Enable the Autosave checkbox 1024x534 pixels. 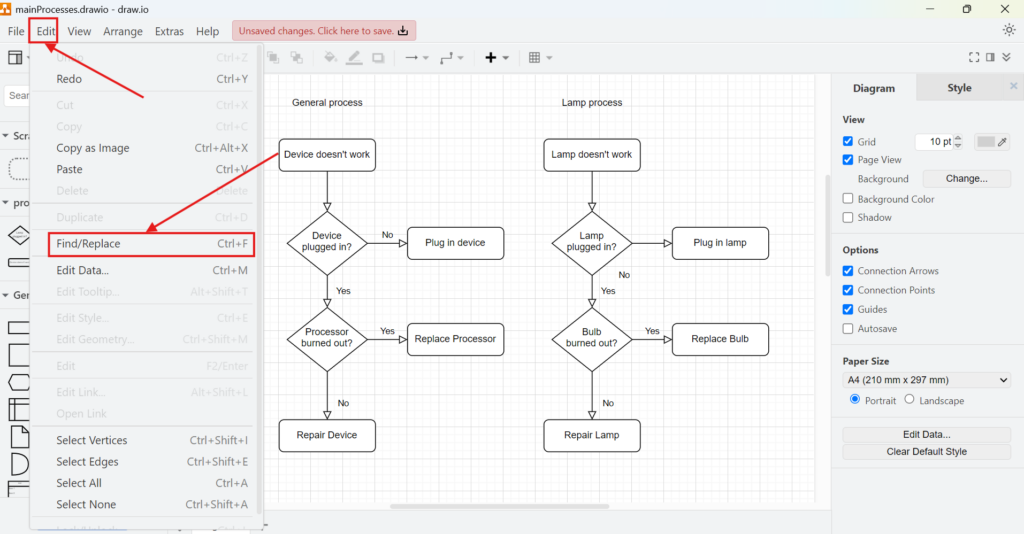(848, 328)
